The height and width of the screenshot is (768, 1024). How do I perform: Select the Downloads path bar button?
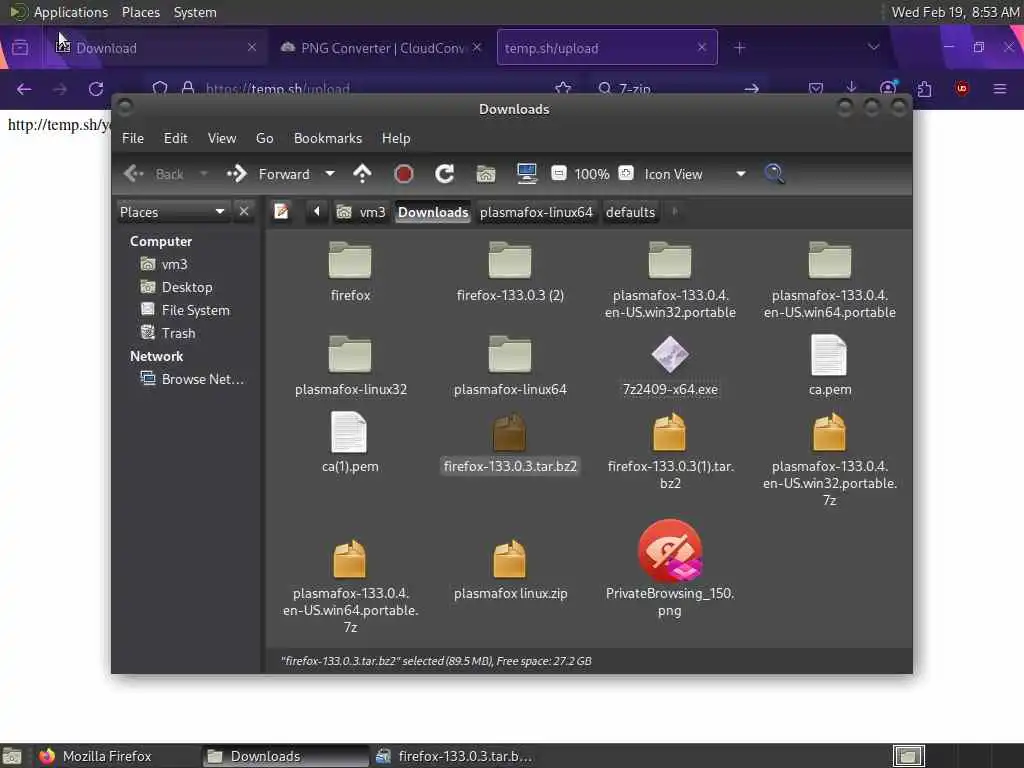click(433, 212)
